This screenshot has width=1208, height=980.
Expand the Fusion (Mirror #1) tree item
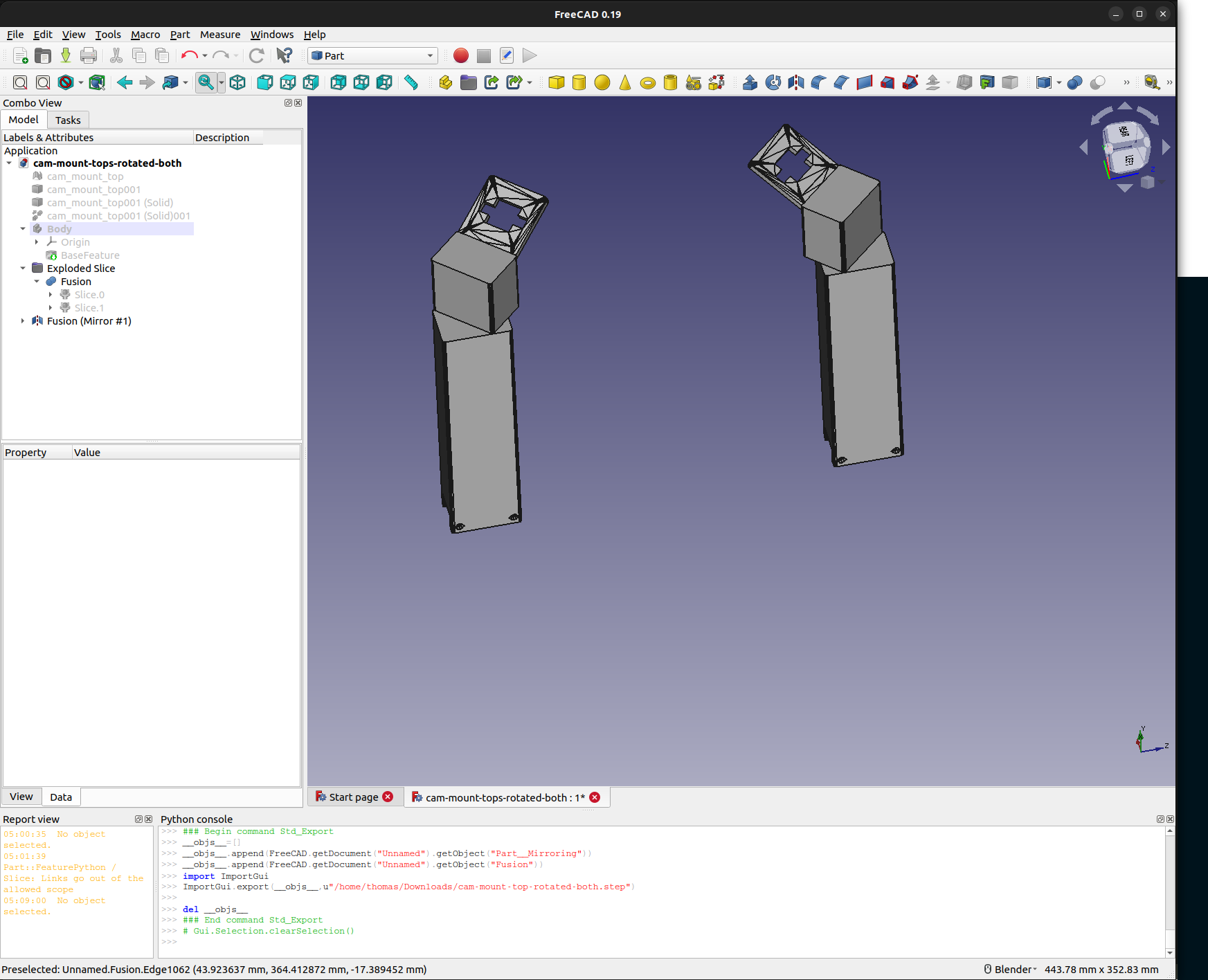click(x=23, y=321)
